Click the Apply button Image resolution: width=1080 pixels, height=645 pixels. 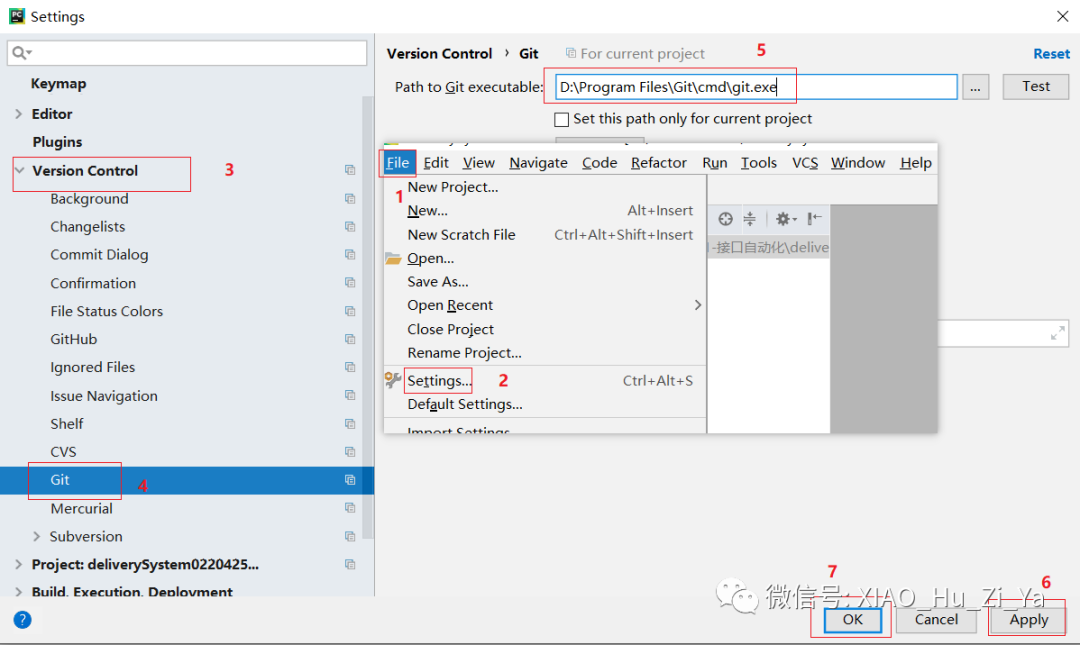pos(1029,620)
